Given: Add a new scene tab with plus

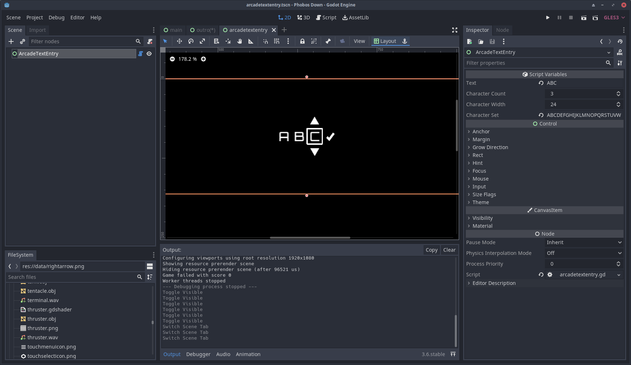Looking at the screenshot, I should pyautogui.click(x=284, y=30).
